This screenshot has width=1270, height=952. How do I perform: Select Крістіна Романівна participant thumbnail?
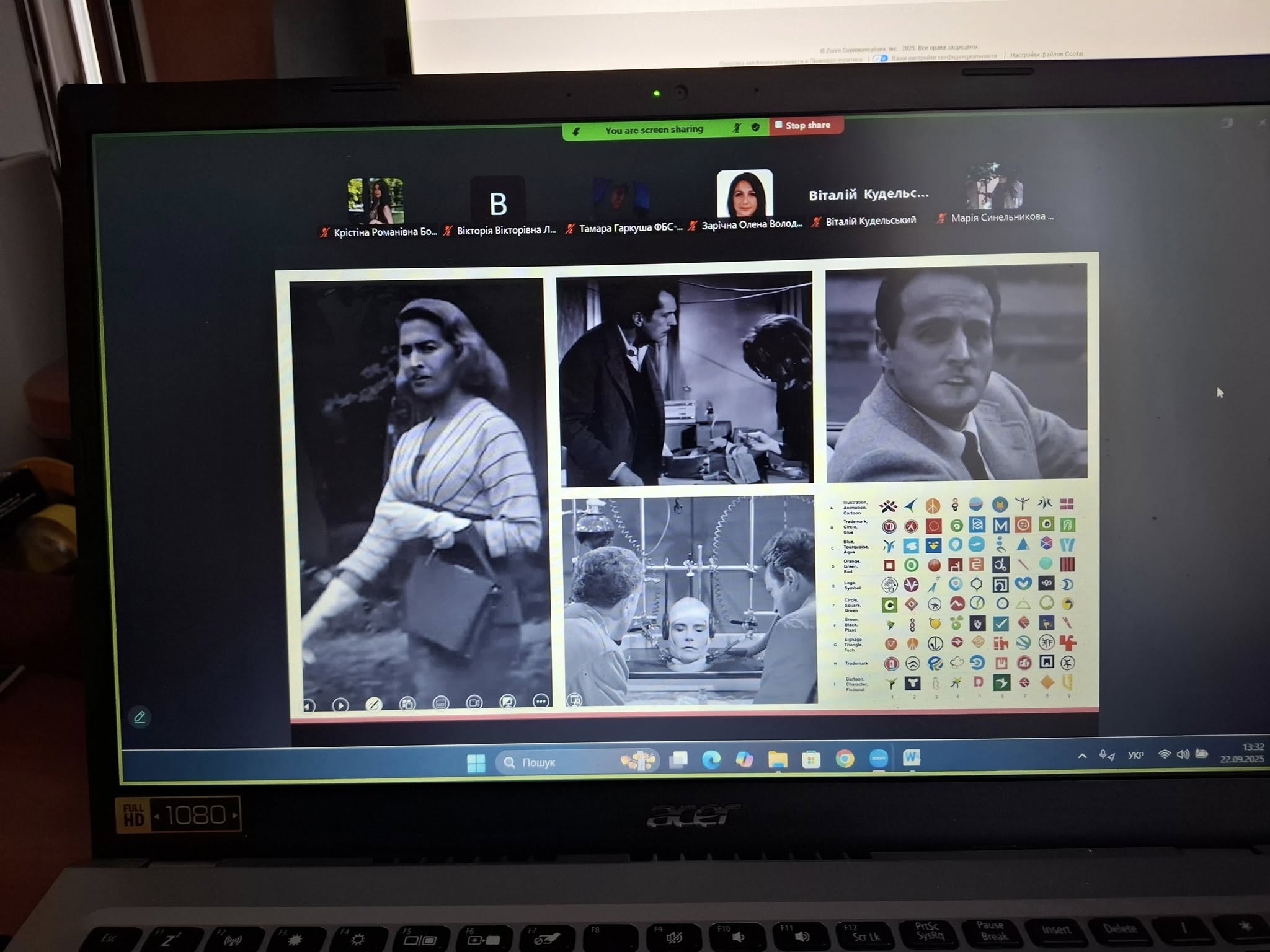click(x=376, y=201)
